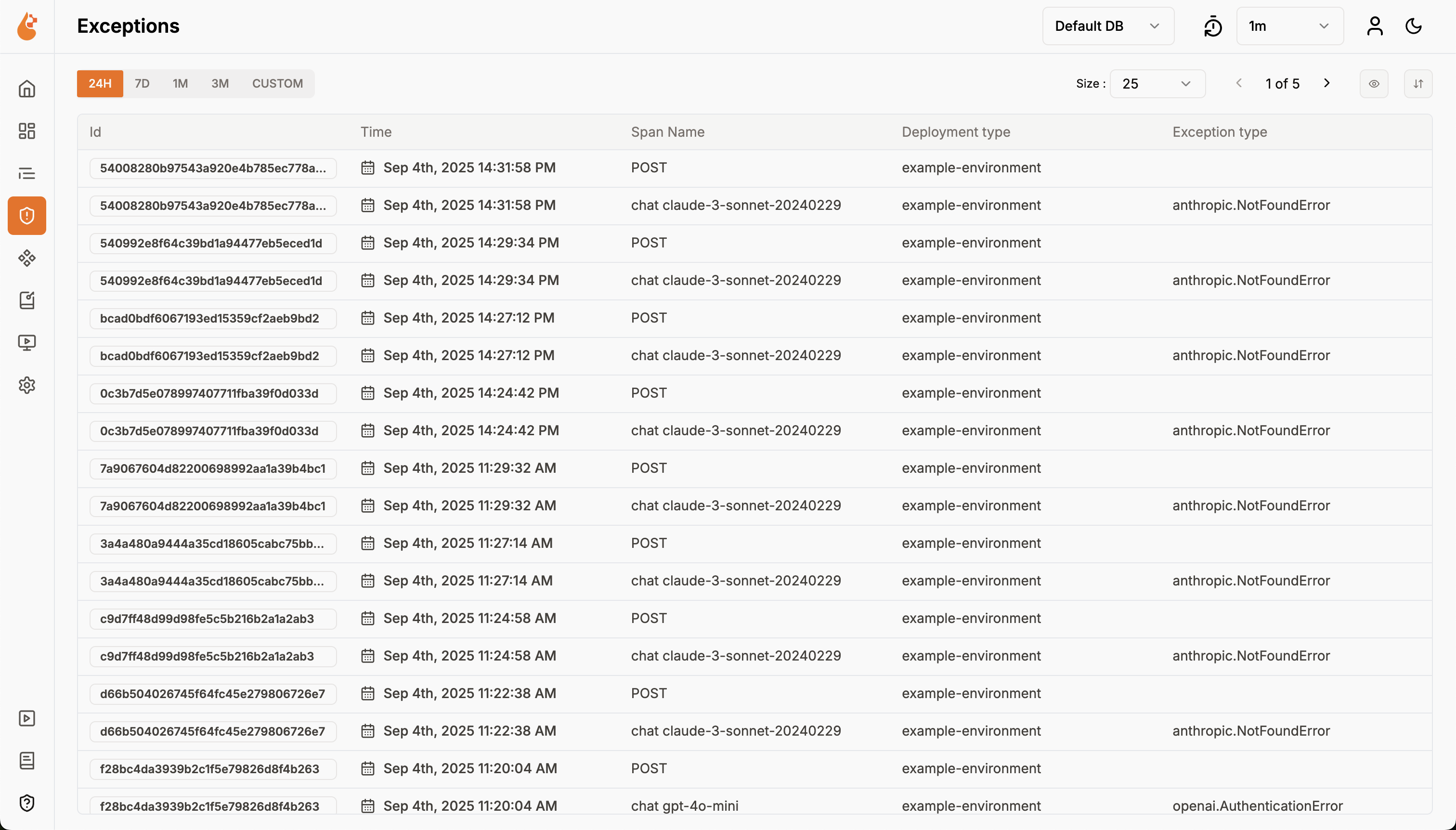
Task: Select the 24H time range tab
Action: click(x=100, y=84)
